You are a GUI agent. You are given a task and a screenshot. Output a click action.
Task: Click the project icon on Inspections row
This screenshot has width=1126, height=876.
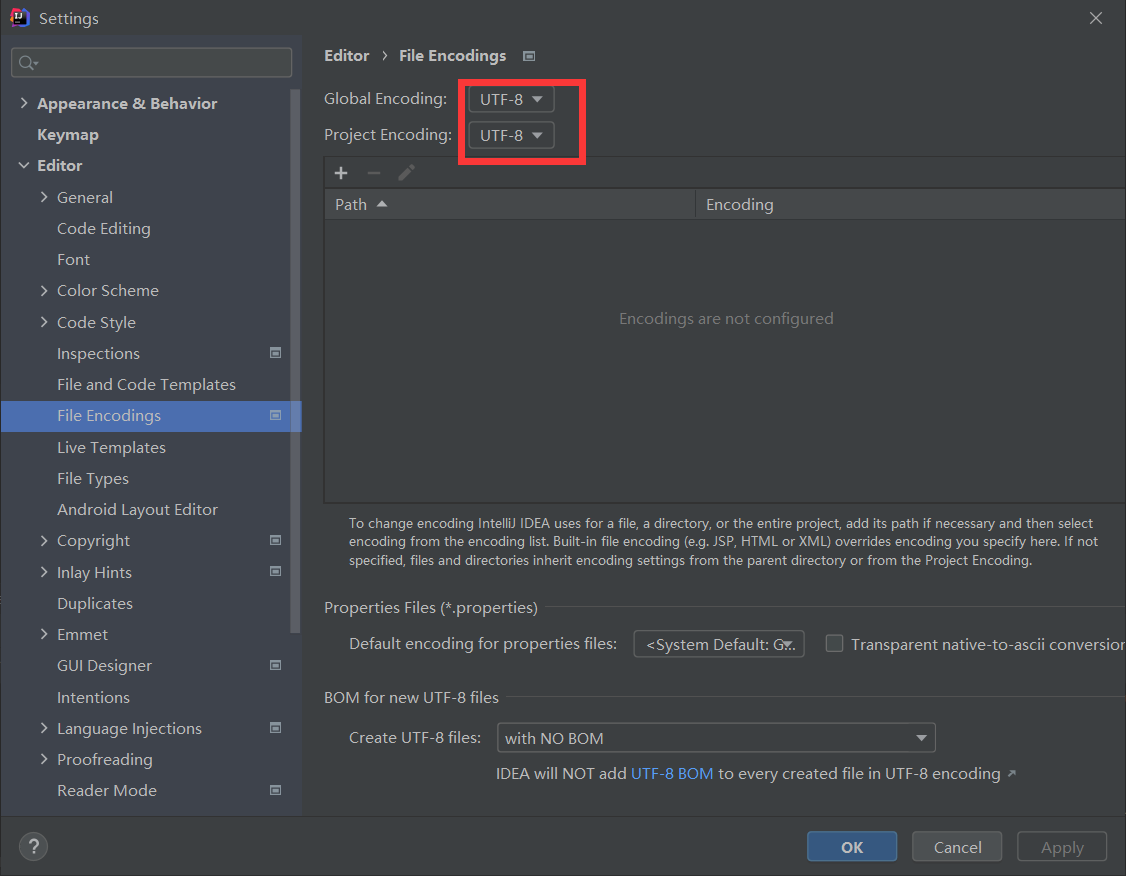275,353
